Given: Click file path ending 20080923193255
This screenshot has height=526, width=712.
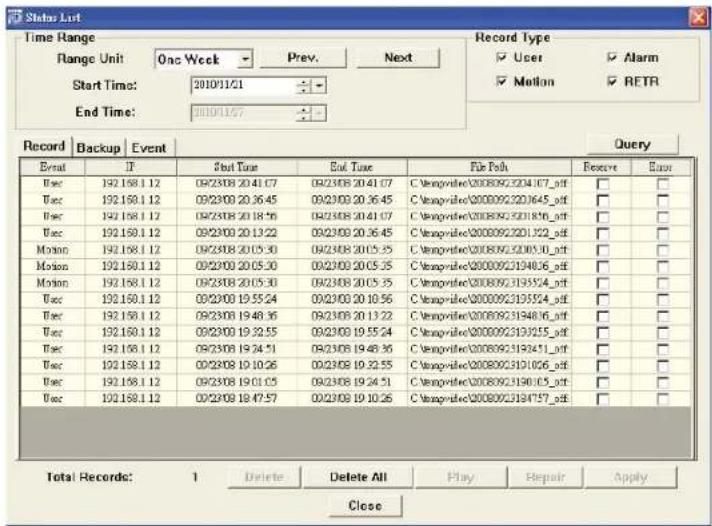Looking at the screenshot, I should tap(489, 332).
